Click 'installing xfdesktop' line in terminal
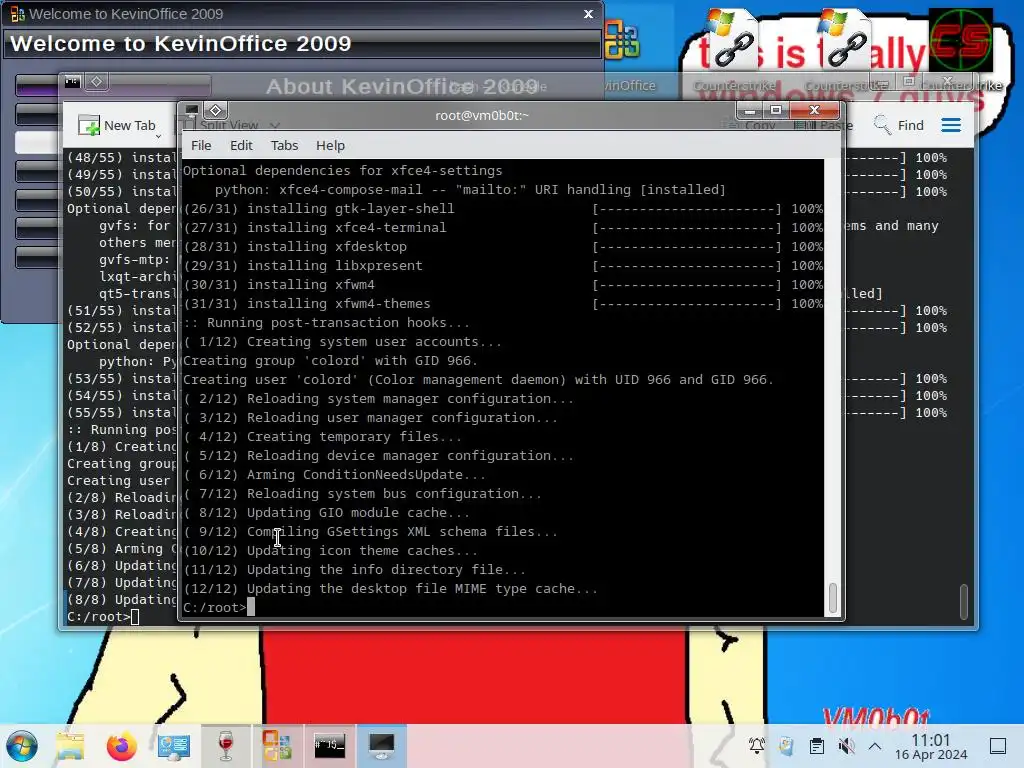The height and width of the screenshot is (768, 1024). pyautogui.click(x=327, y=247)
